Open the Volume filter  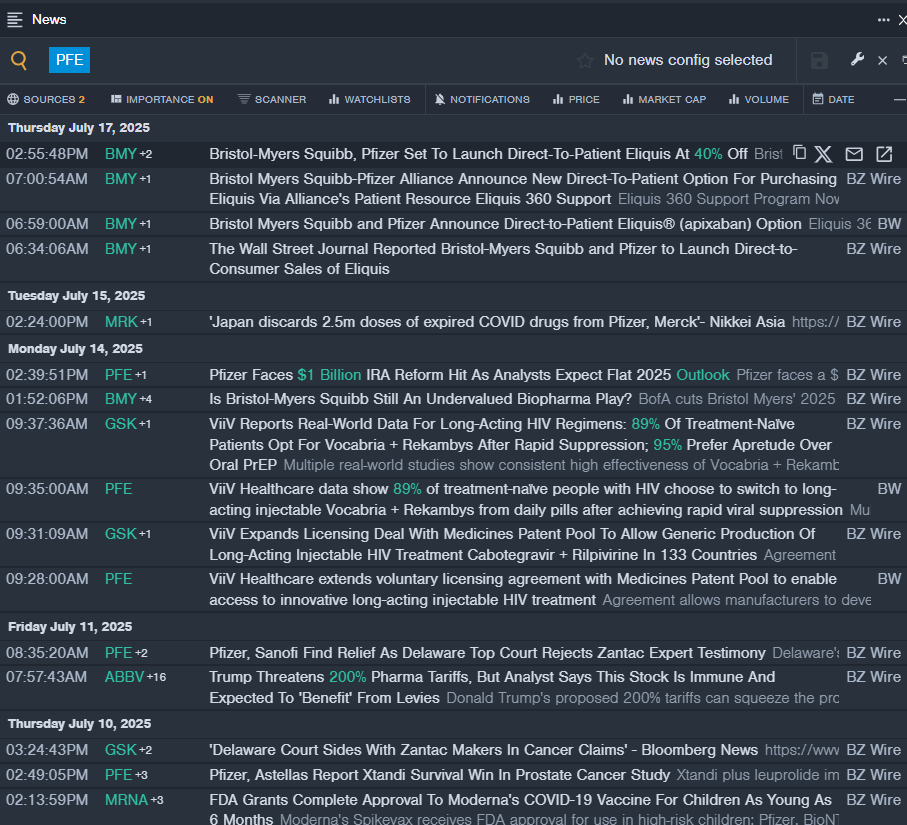click(x=759, y=100)
